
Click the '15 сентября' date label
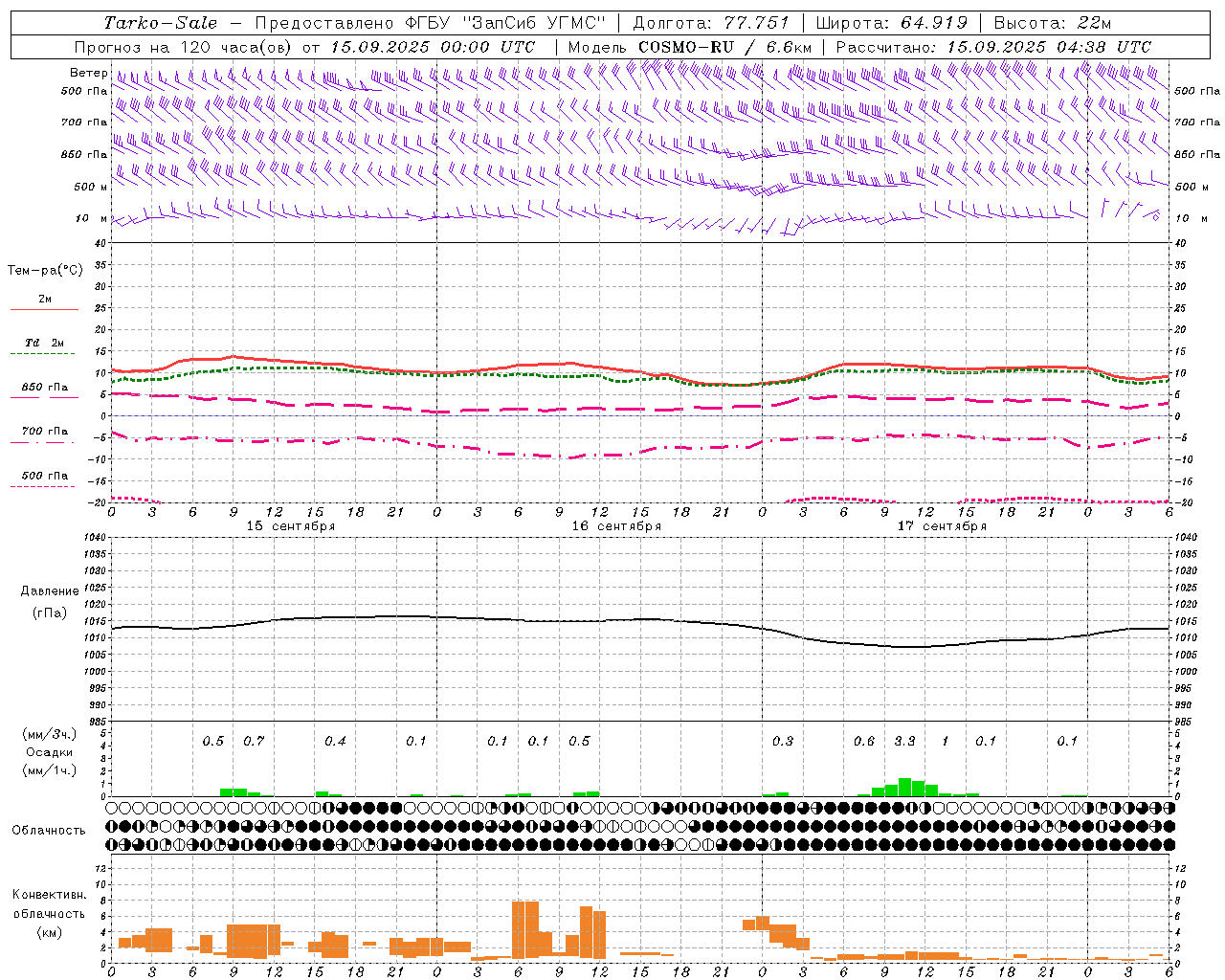coord(291,525)
